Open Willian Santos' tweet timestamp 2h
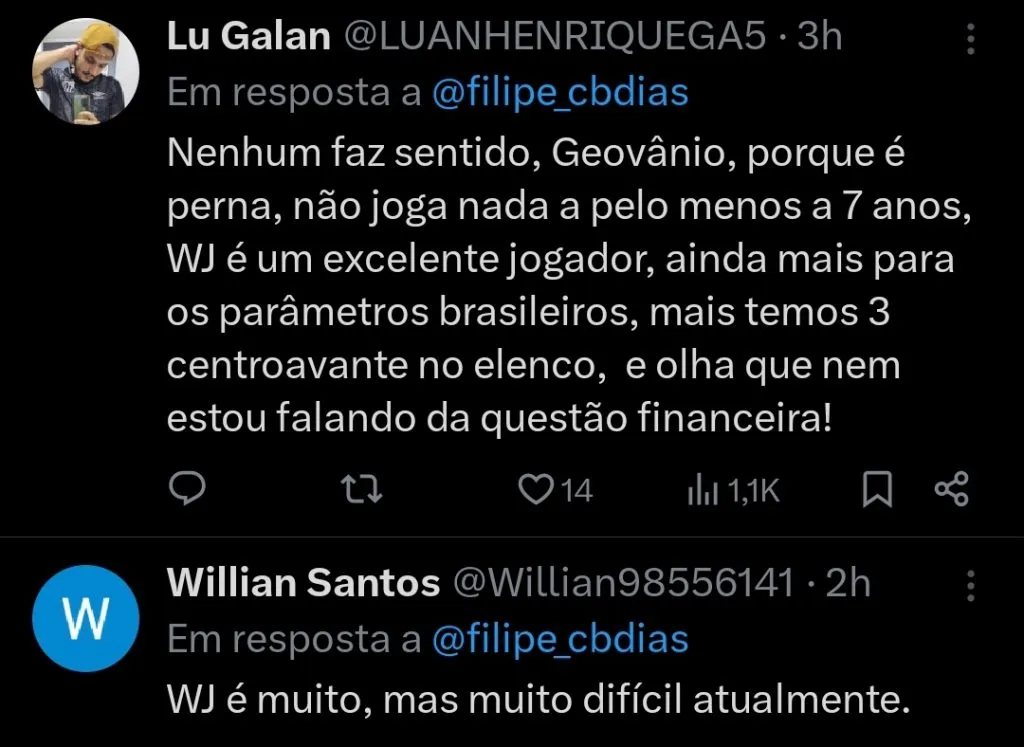This screenshot has height=747, width=1024. (x=849, y=582)
